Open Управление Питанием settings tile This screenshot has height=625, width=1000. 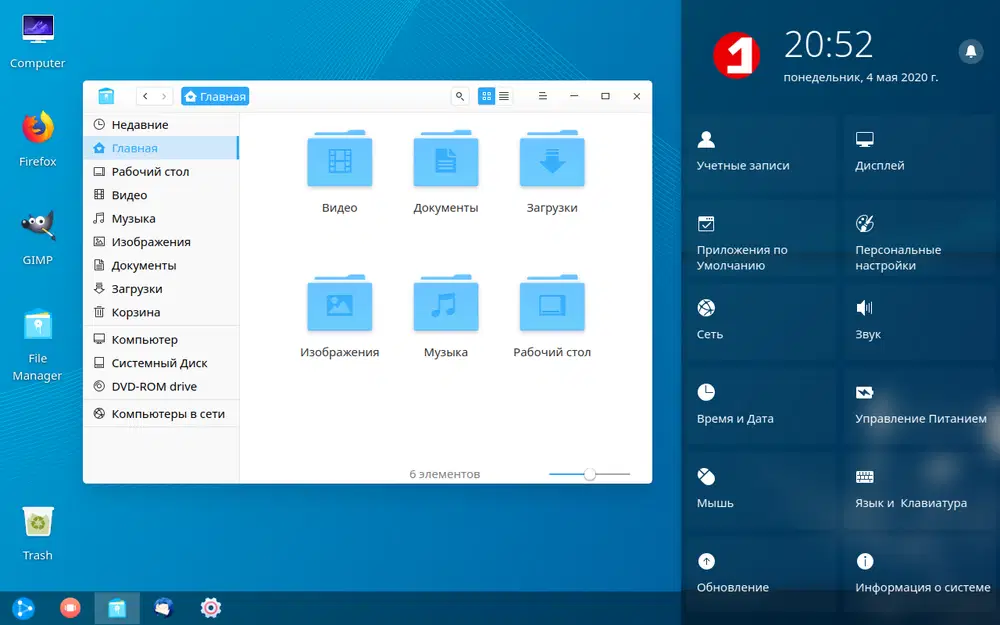pyautogui.click(x=920, y=404)
